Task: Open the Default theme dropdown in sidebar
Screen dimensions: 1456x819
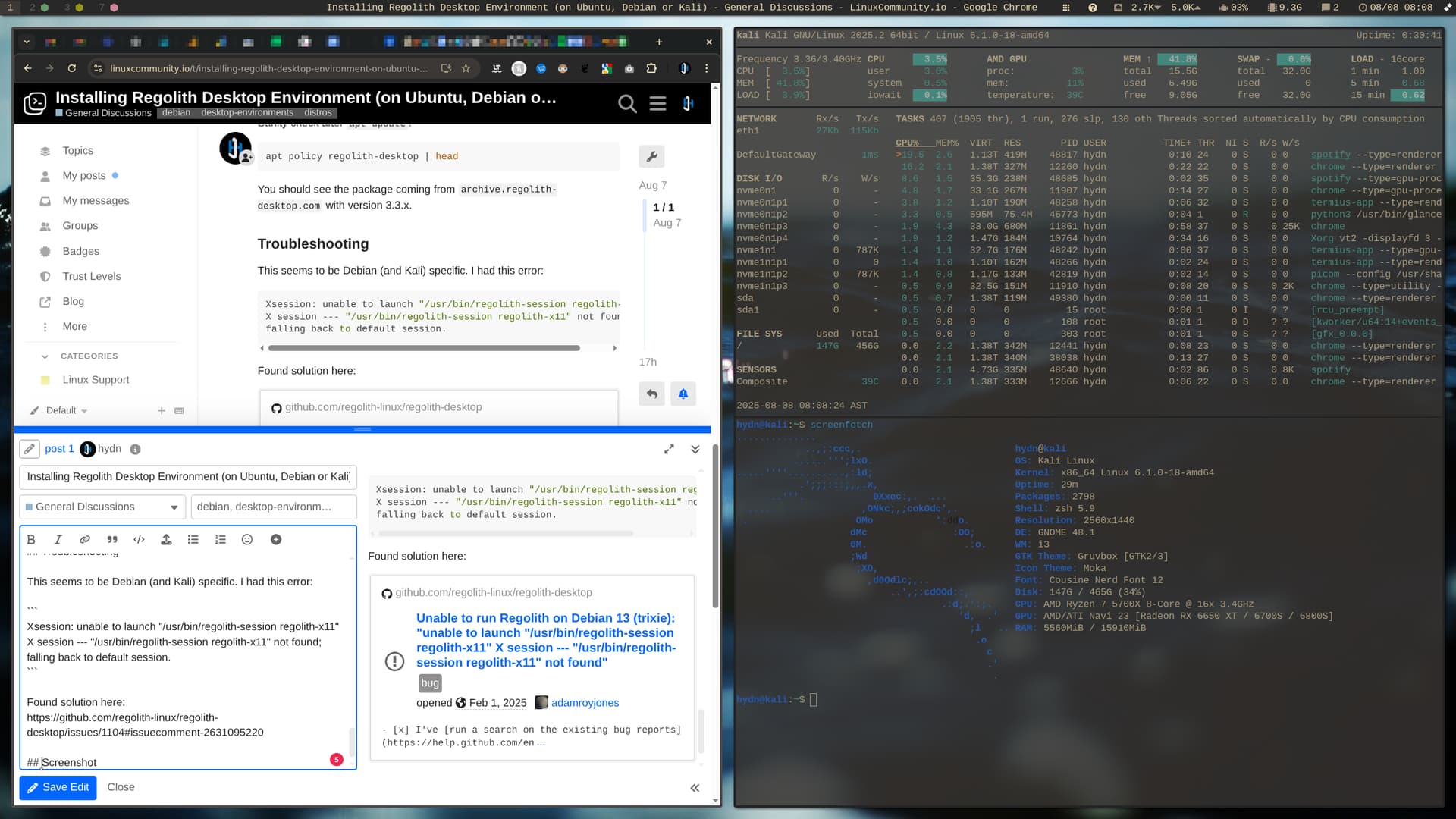Action: pos(59,410)
